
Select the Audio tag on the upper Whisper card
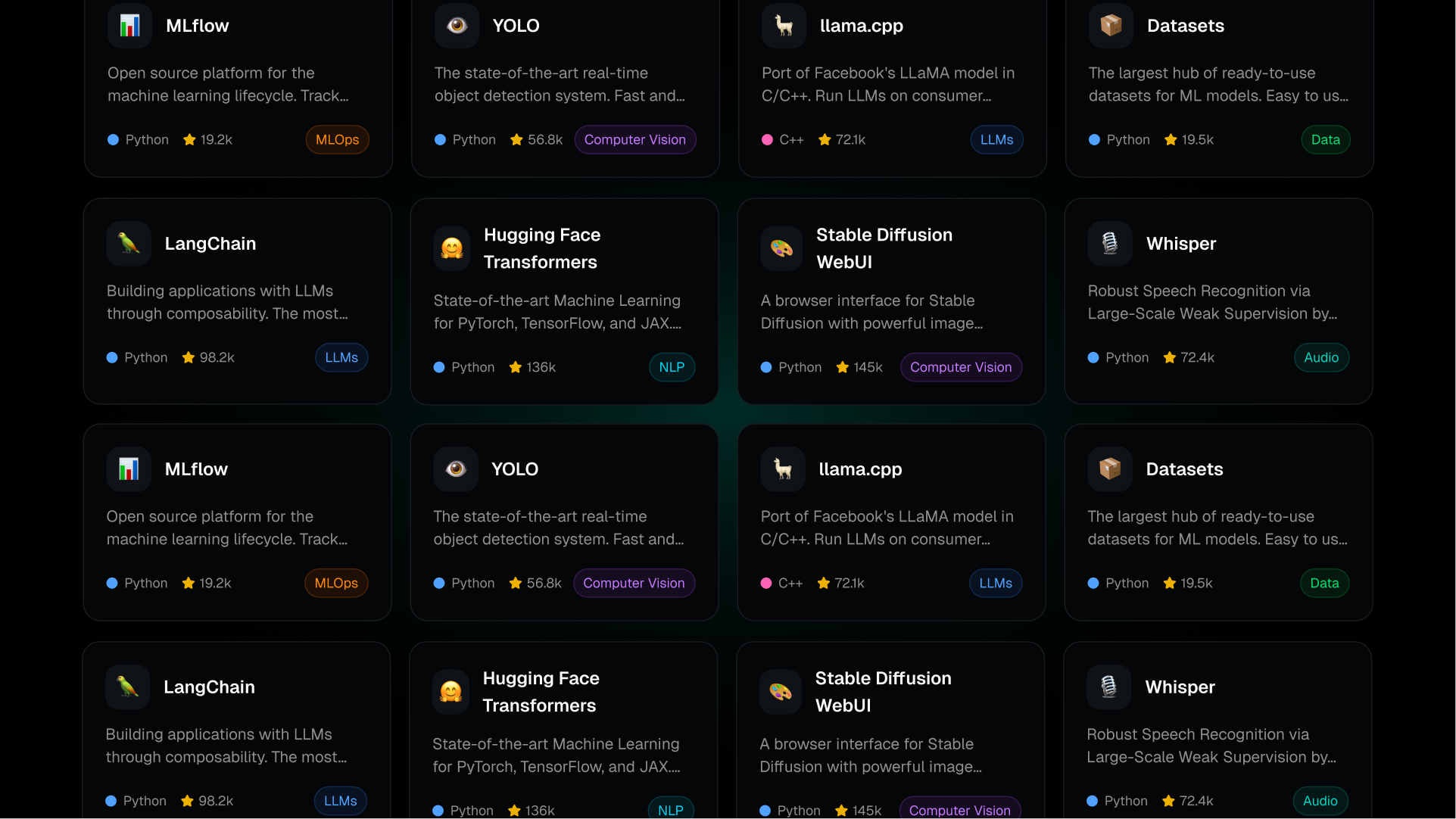coord(1321,358)
